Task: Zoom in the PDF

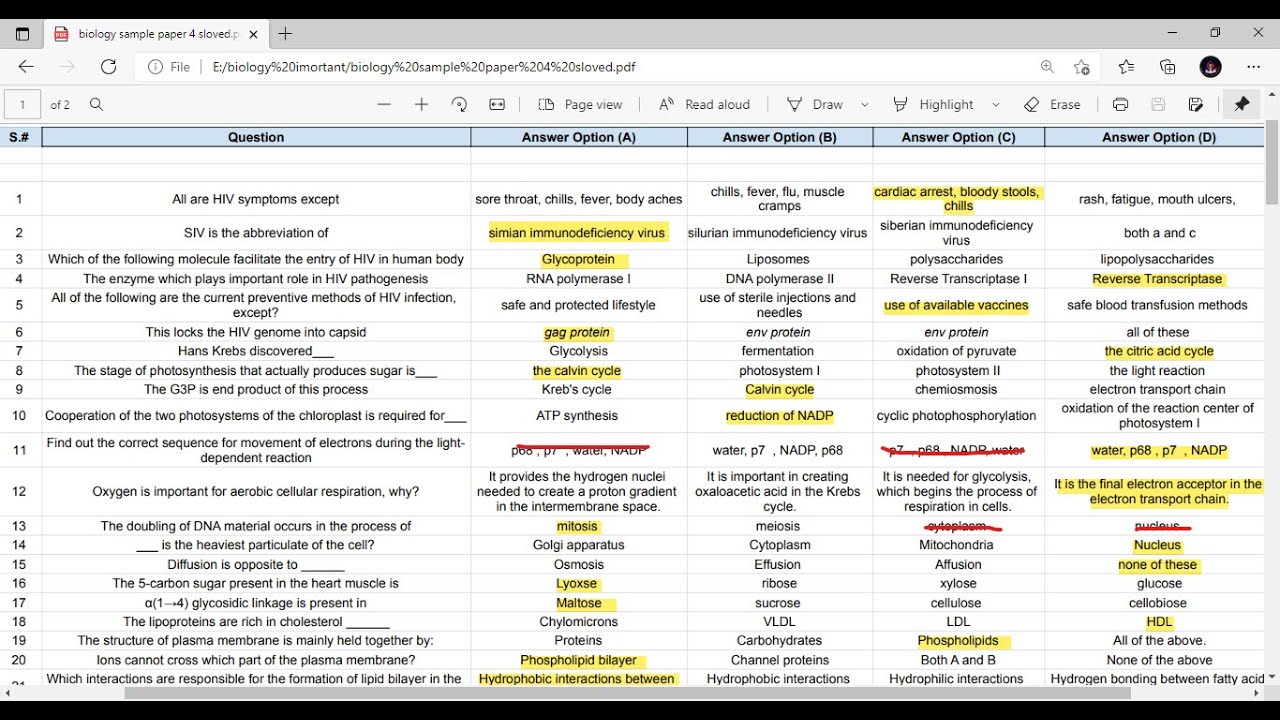Action: pos(422,104)
